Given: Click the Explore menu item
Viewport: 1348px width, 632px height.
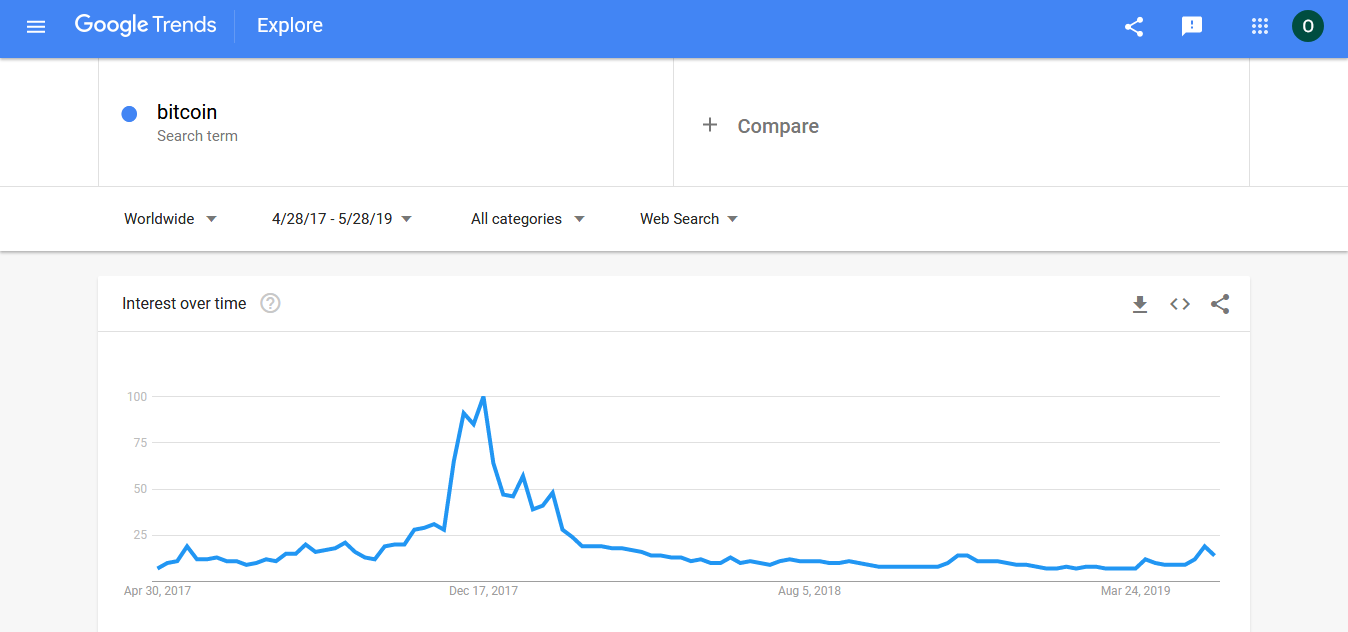Looking at the screenshot, I should pyautogui.click(x=289, y=26).
